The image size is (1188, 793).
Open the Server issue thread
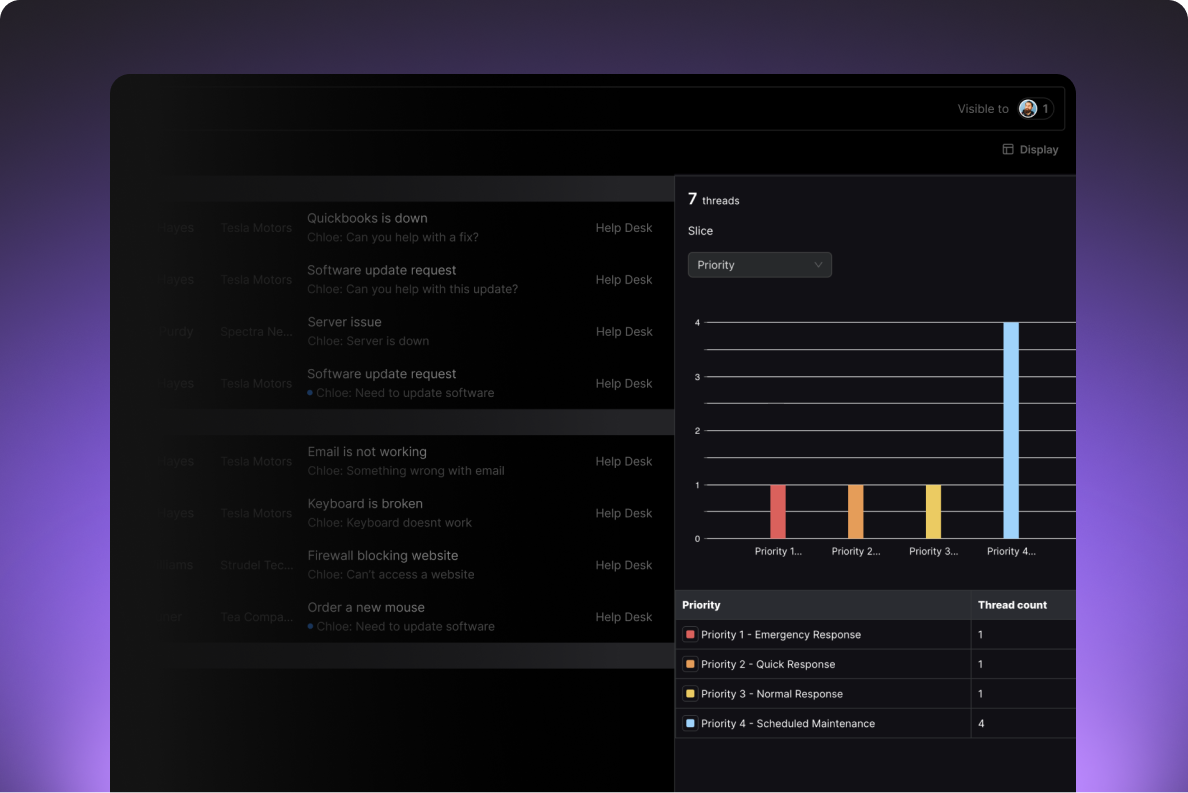point(344,322)
